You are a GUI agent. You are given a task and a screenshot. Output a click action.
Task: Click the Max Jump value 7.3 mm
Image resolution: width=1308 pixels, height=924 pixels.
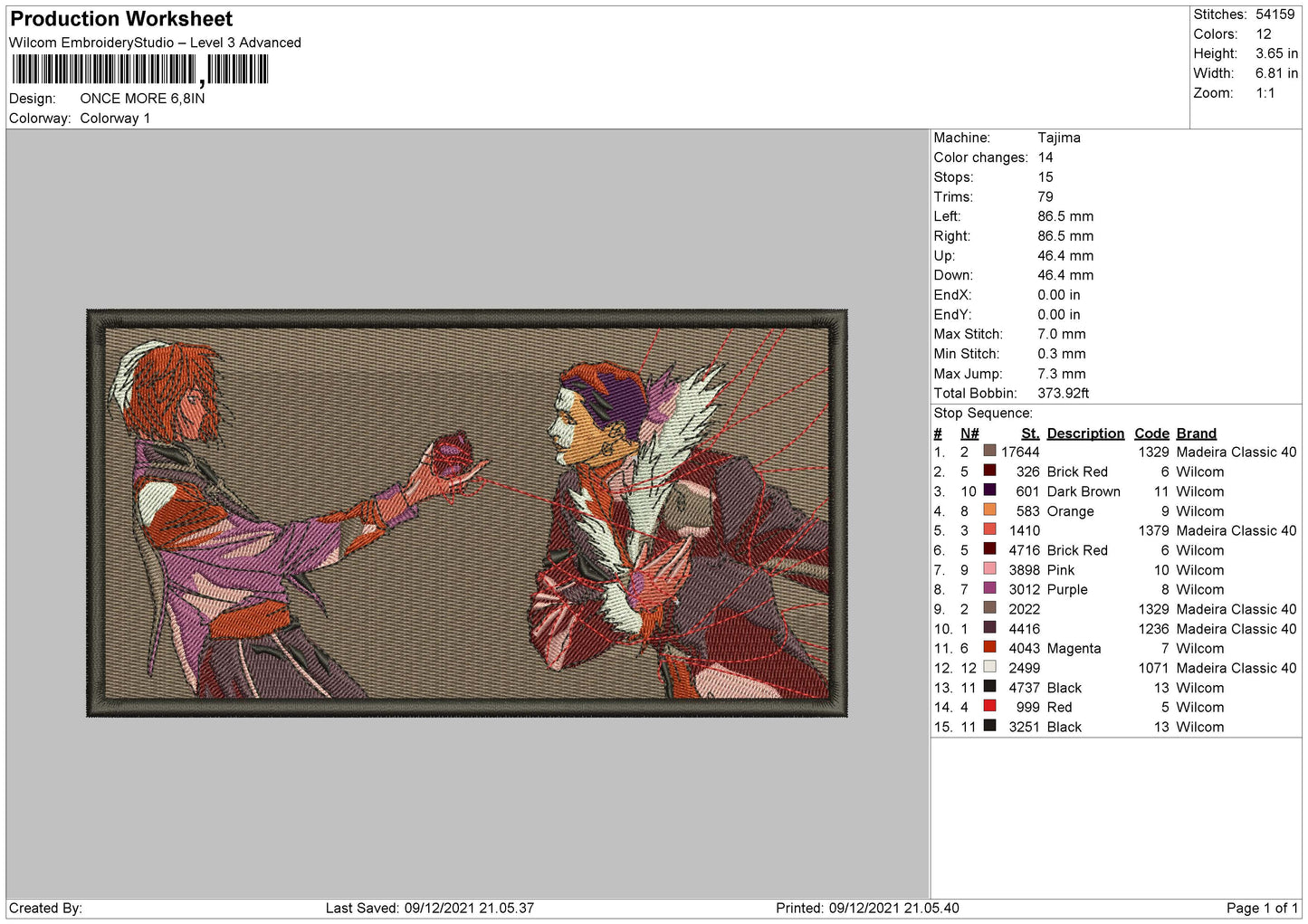[1062, 374]
